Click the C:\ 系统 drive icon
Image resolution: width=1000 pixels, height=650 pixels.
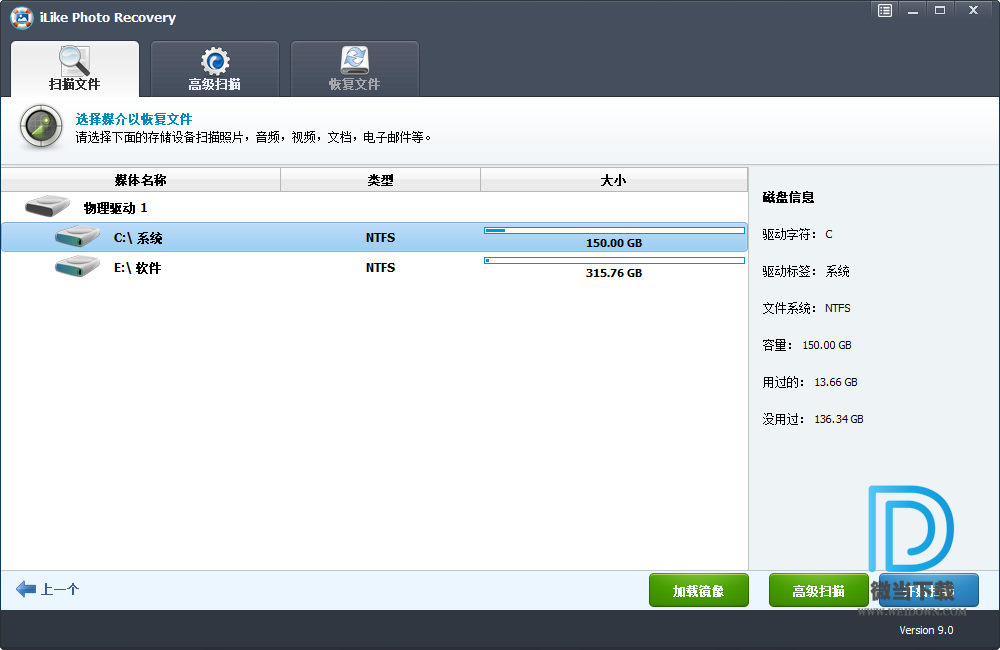point(77,236)
